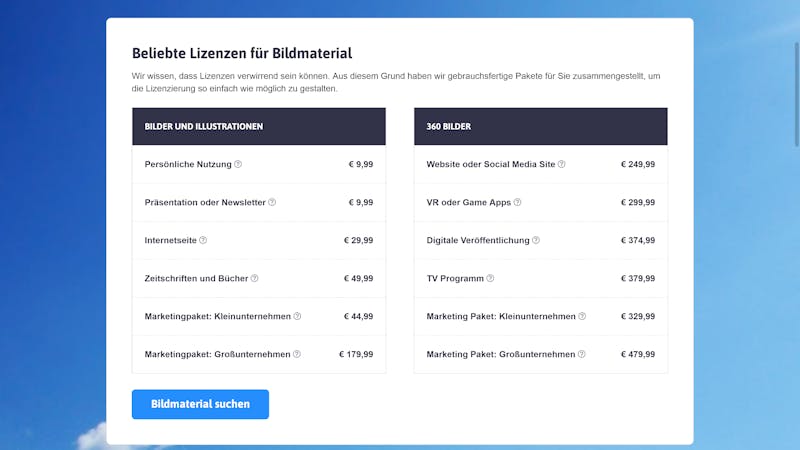Viewport: 800px width, 450px height.
Task: Open help icon next to TV Programm
Action: click(x=490, y=278)
